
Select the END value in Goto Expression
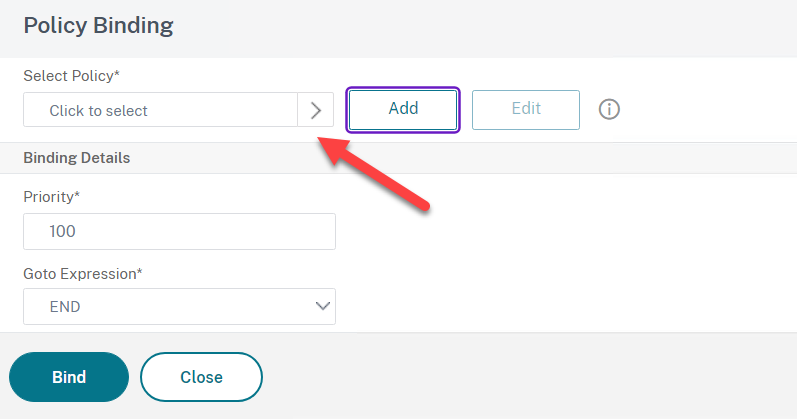(65, 307)
